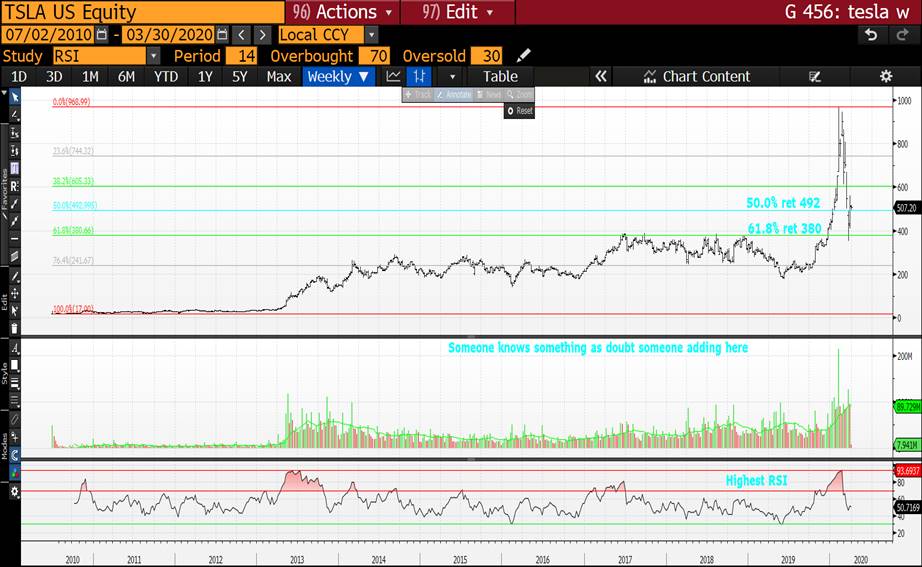
Task: Toggle Annotate mode in floating toolbar
Action: (x=453, y=95)
